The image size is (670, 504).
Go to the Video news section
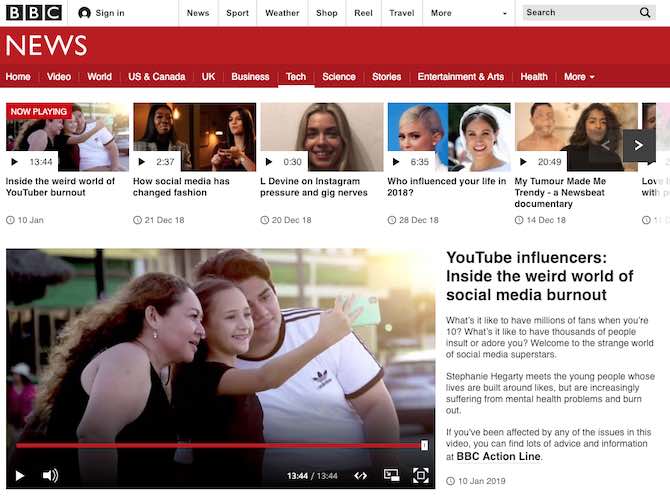click(59, 77)
